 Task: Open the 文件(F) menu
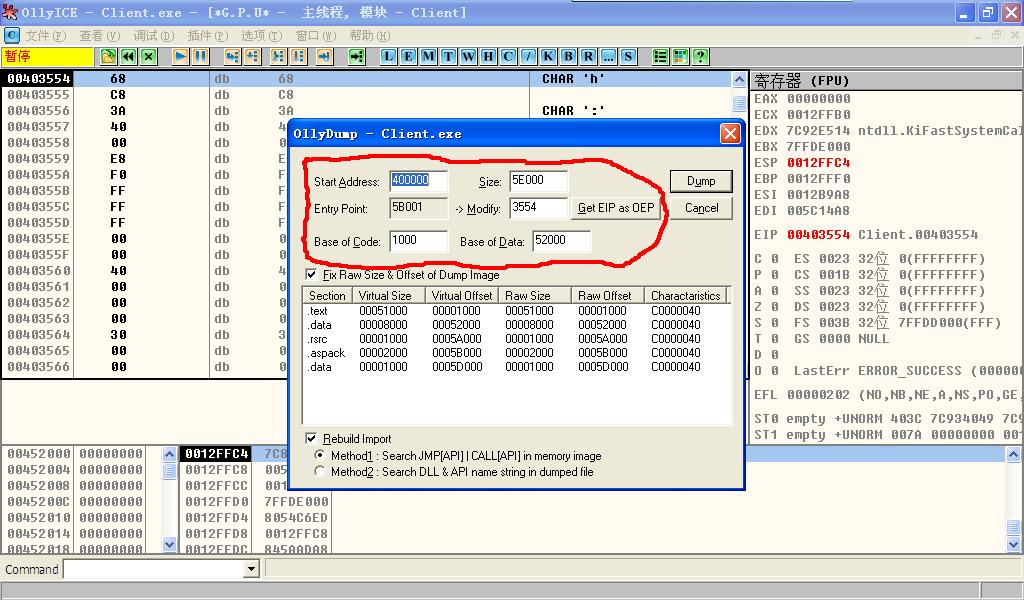point(46,35)
